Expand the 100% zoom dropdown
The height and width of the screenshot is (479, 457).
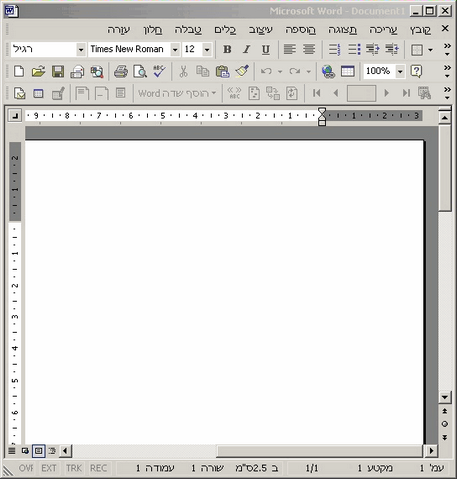(x=400, y=71)
